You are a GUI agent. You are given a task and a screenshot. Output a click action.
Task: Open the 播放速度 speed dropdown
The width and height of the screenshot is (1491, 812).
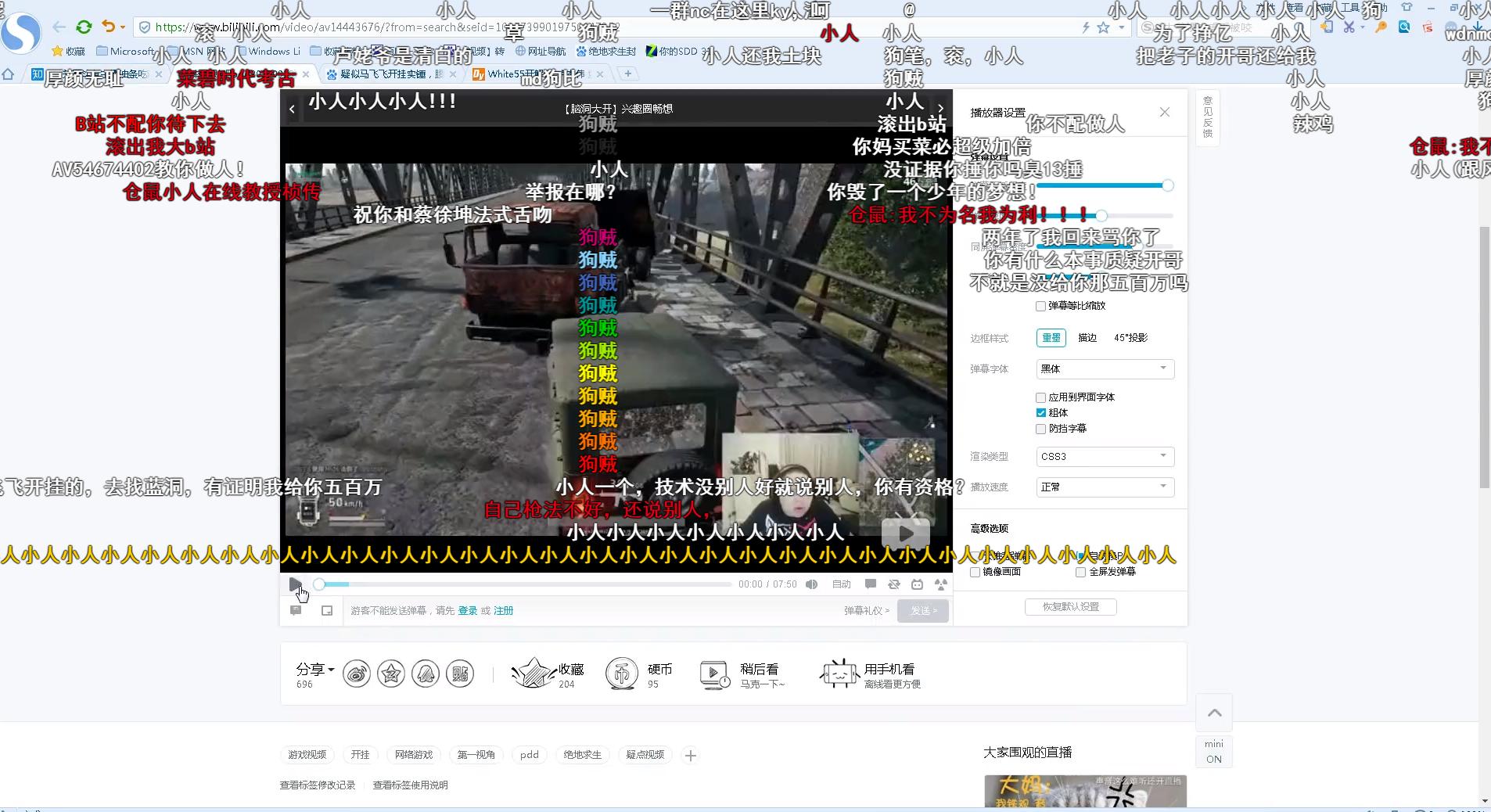click(x=1105, y=487)
